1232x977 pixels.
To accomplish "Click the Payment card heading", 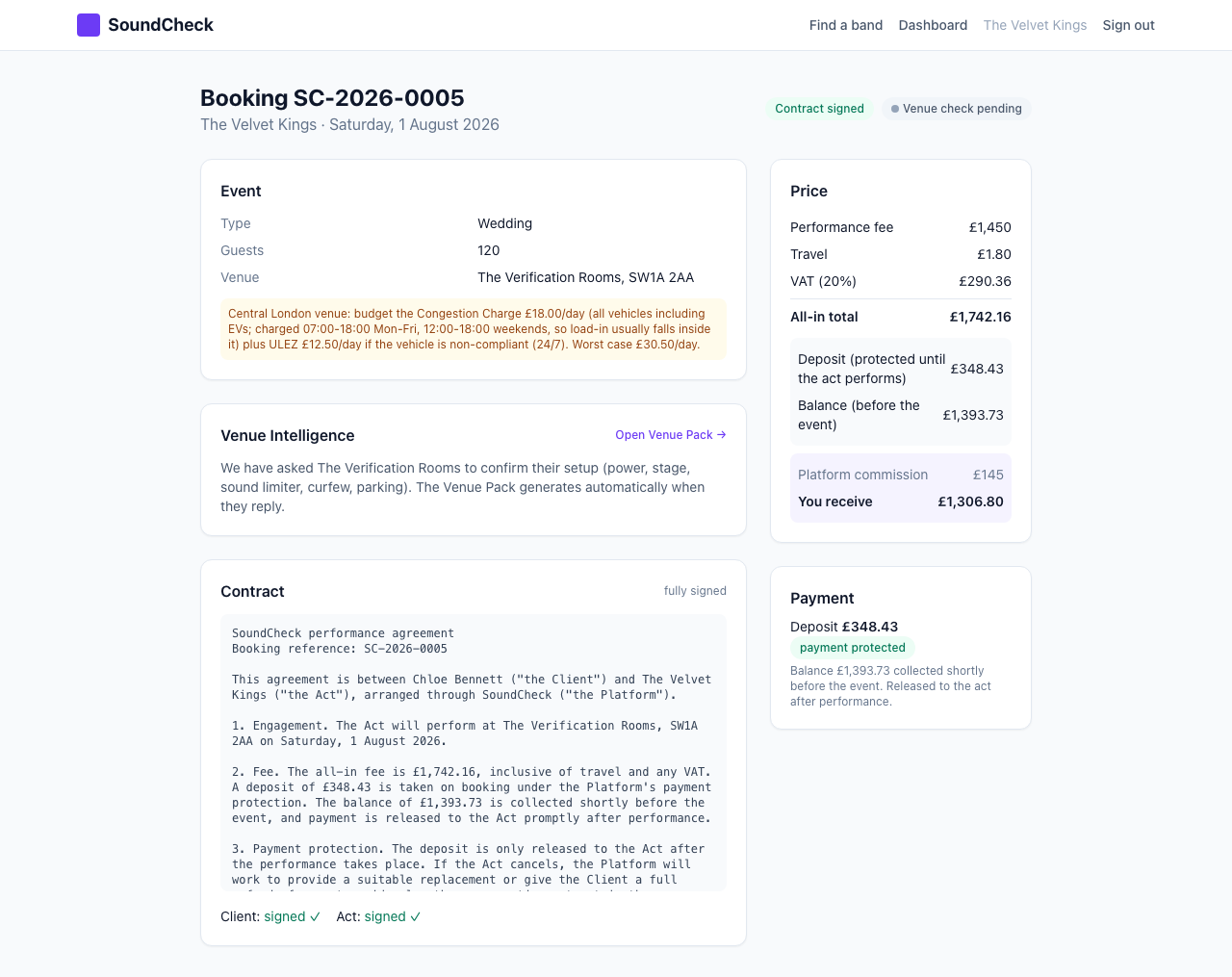I will (x=822, y=598).
